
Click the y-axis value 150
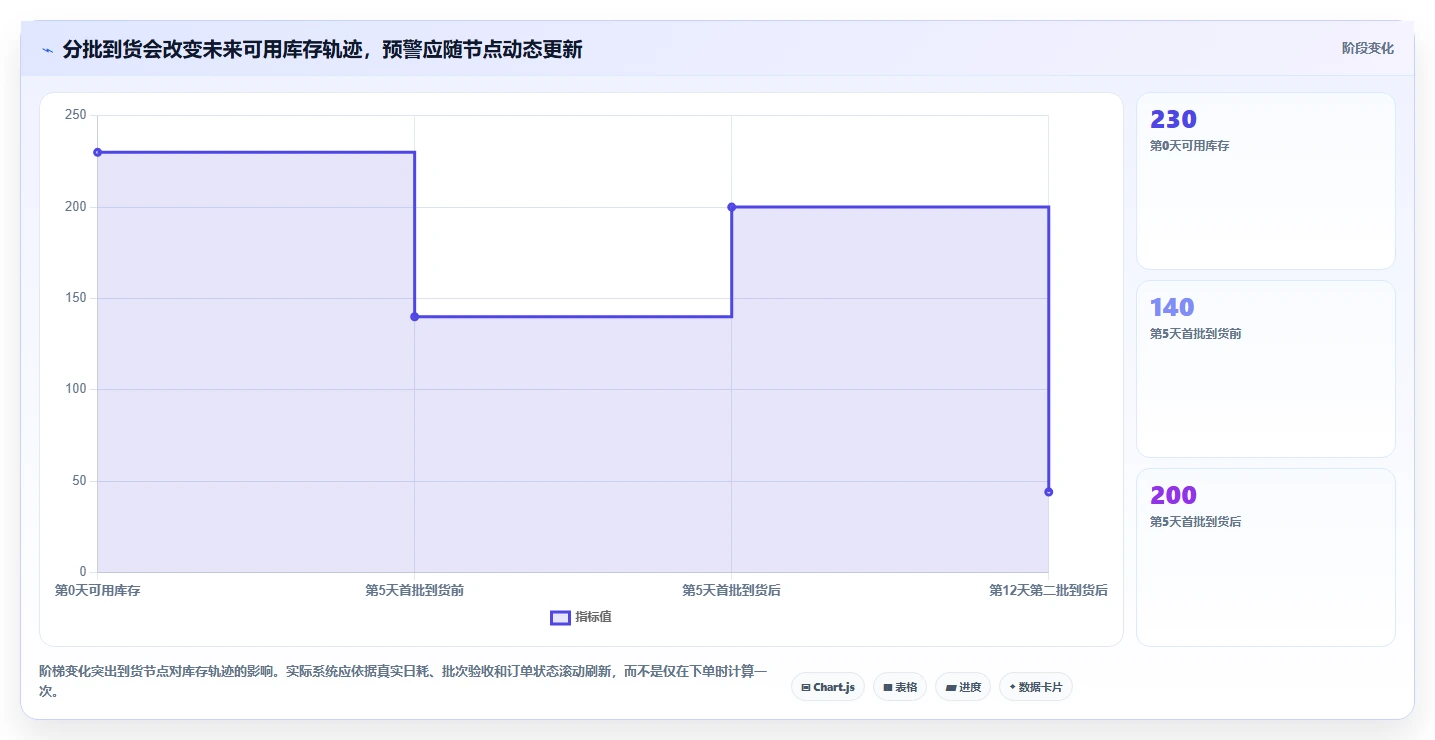(75, 298)
